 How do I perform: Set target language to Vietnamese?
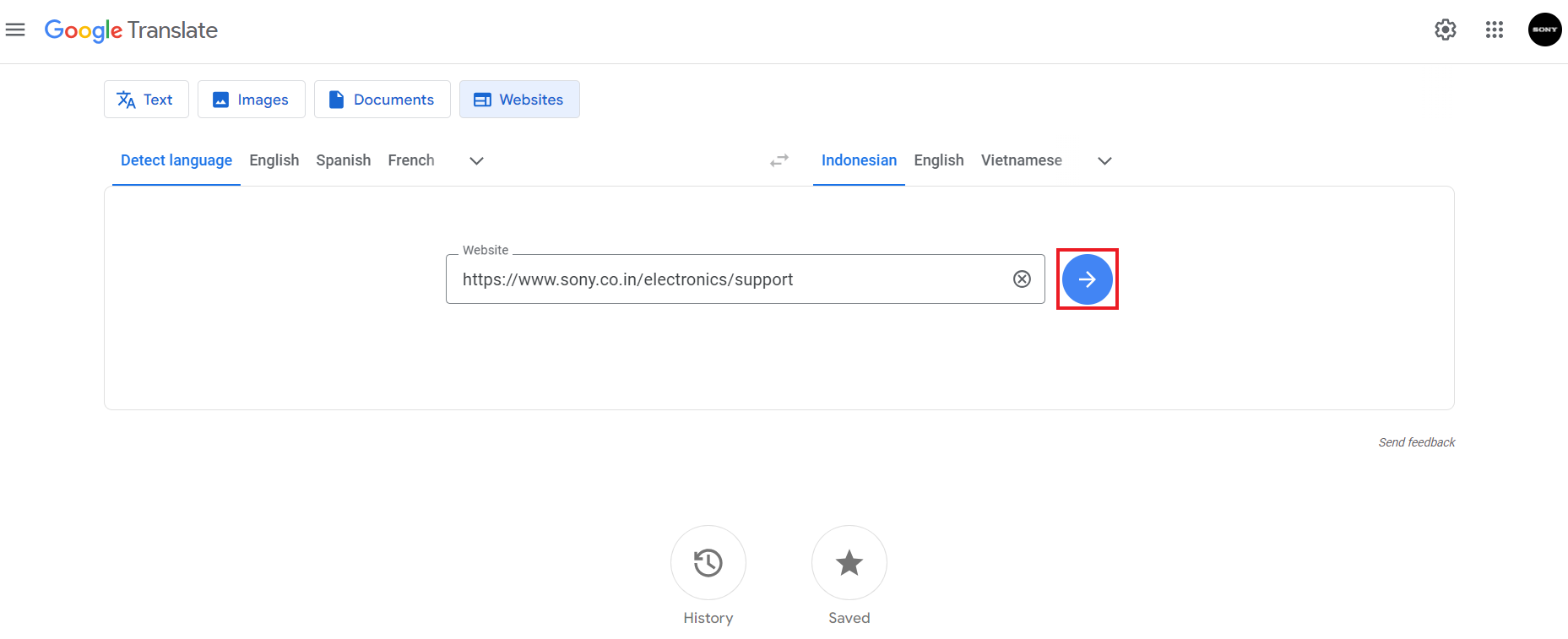click(1021, 160)
